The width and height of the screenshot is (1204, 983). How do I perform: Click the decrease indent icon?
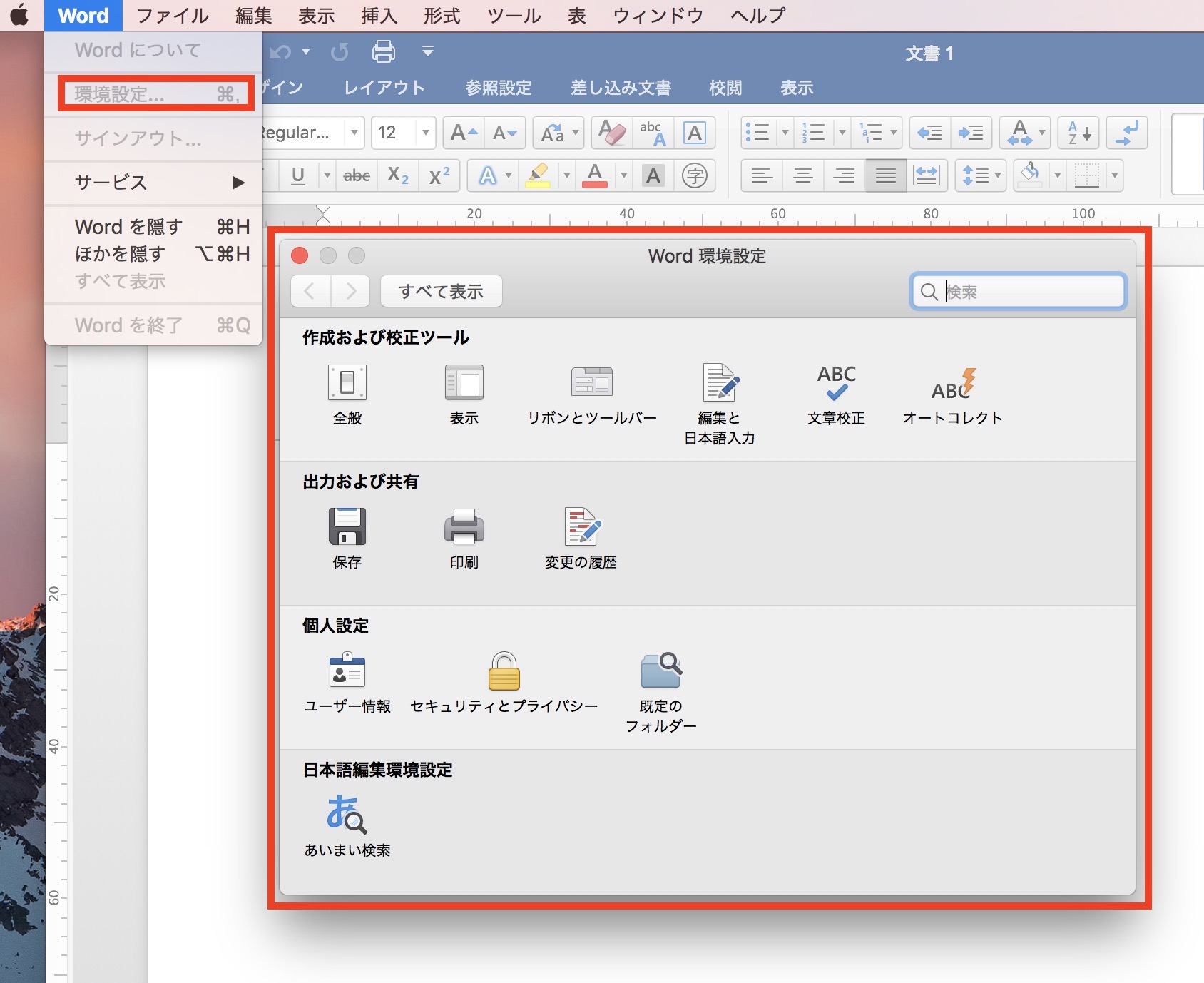pos(929,133)
